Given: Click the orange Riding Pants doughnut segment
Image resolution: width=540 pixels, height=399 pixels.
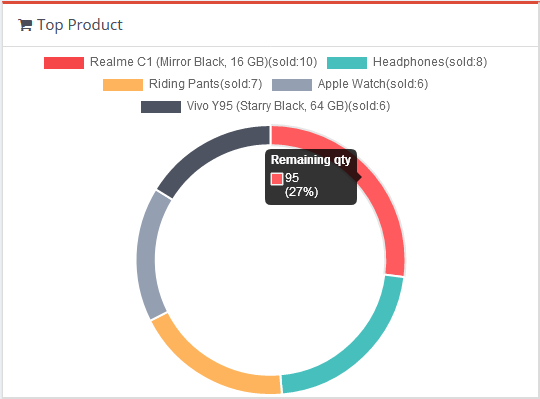Looking at the screenshot, I should click(207, 367).
